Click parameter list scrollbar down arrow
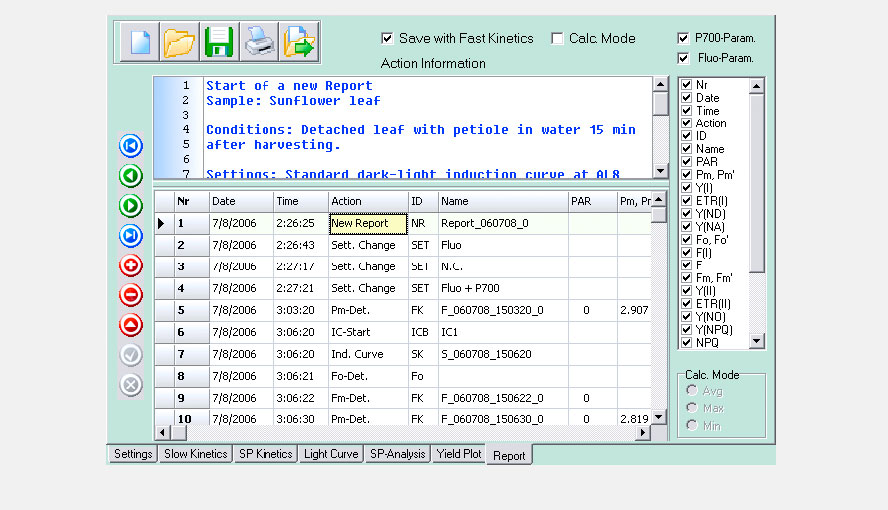Screen dimensions: 888x510 pyautogui.click(x=757, y=341)
